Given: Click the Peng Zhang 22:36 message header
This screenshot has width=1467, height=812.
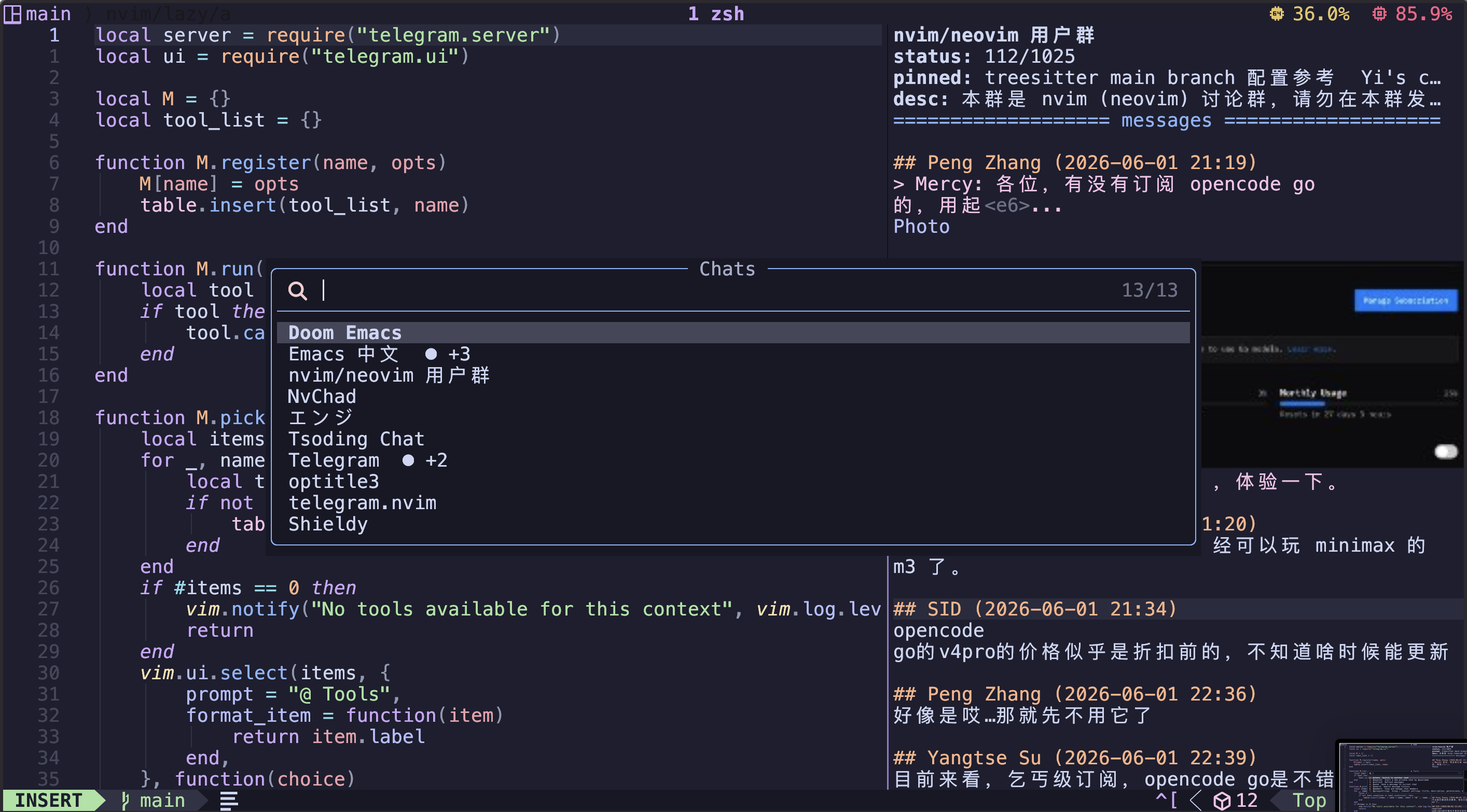Looking at the screenshot, I should pos(1075,694).
